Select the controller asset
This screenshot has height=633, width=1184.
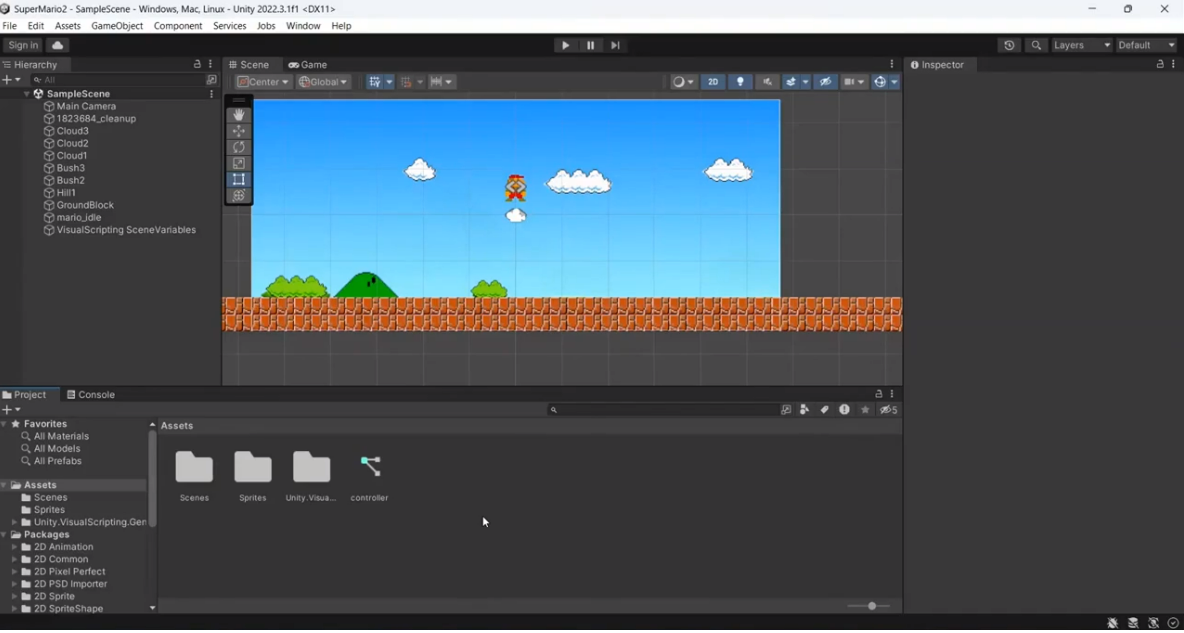coord(369,476)
